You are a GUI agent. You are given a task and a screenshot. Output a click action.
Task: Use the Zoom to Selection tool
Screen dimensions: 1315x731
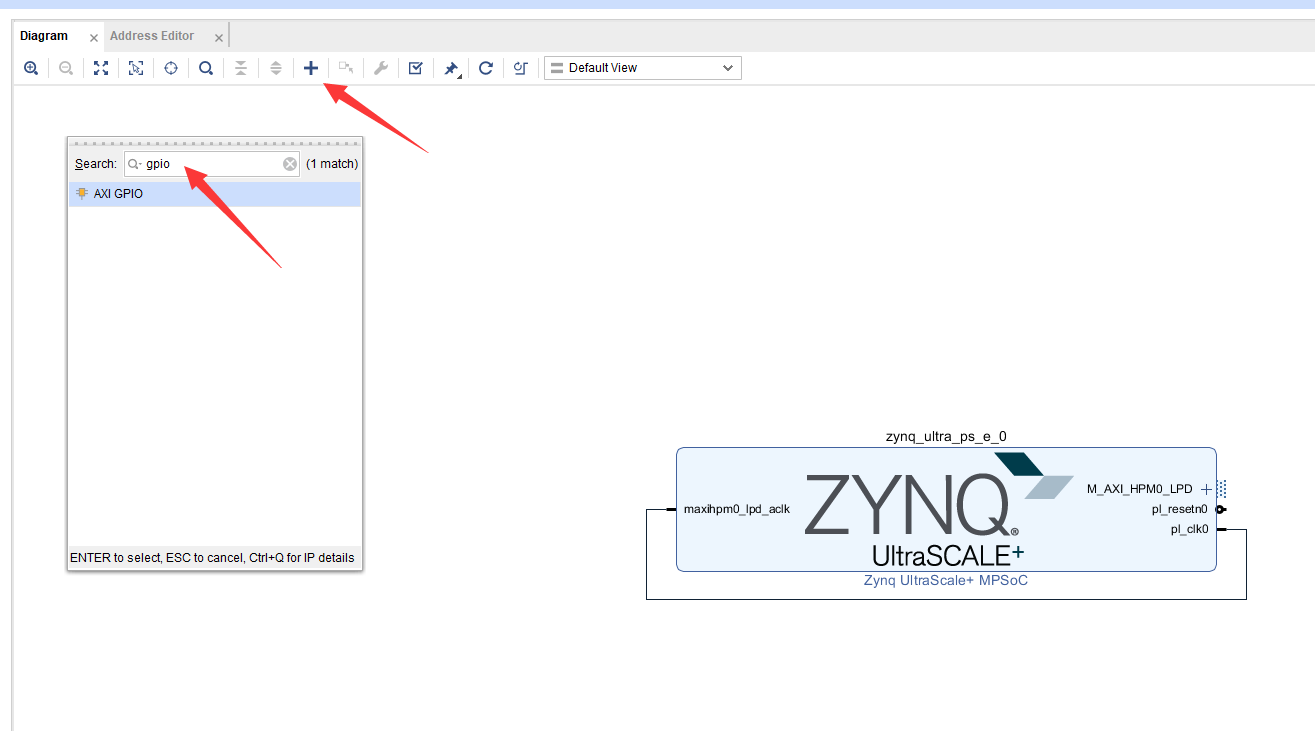tap(135, 67)
